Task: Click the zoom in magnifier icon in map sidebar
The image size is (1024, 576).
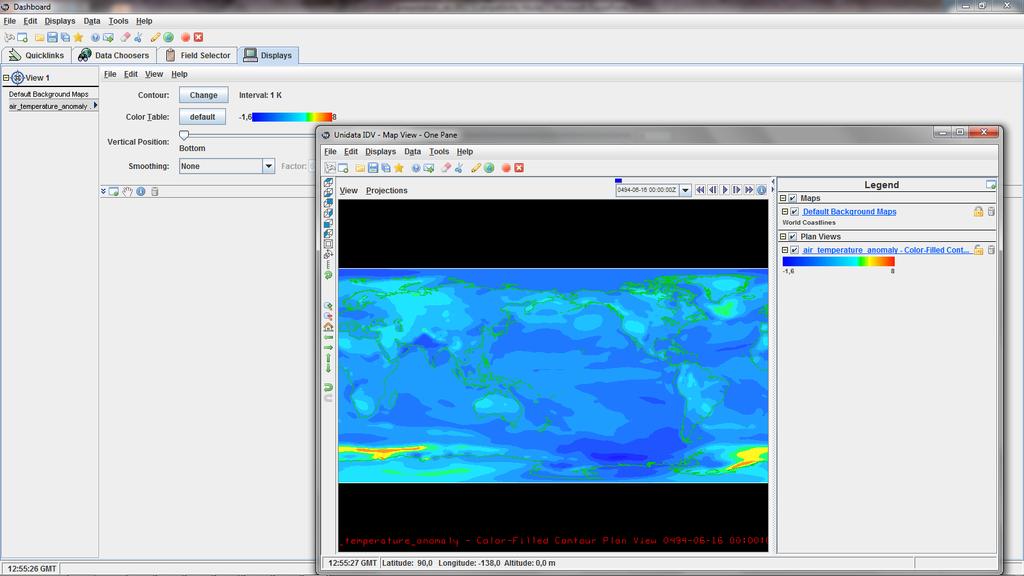Action: coord(328,306)
